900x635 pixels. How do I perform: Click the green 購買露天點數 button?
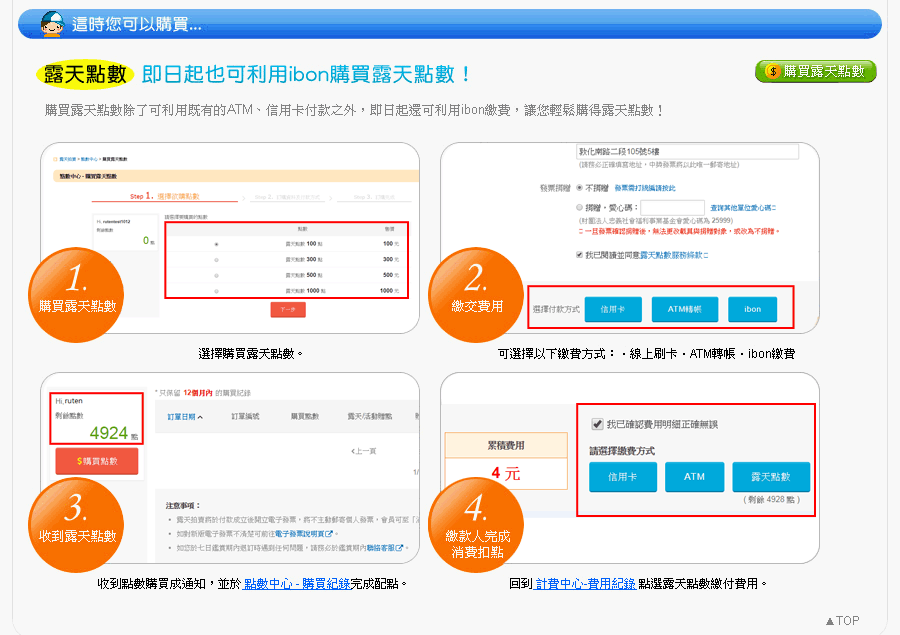(815, 72)
